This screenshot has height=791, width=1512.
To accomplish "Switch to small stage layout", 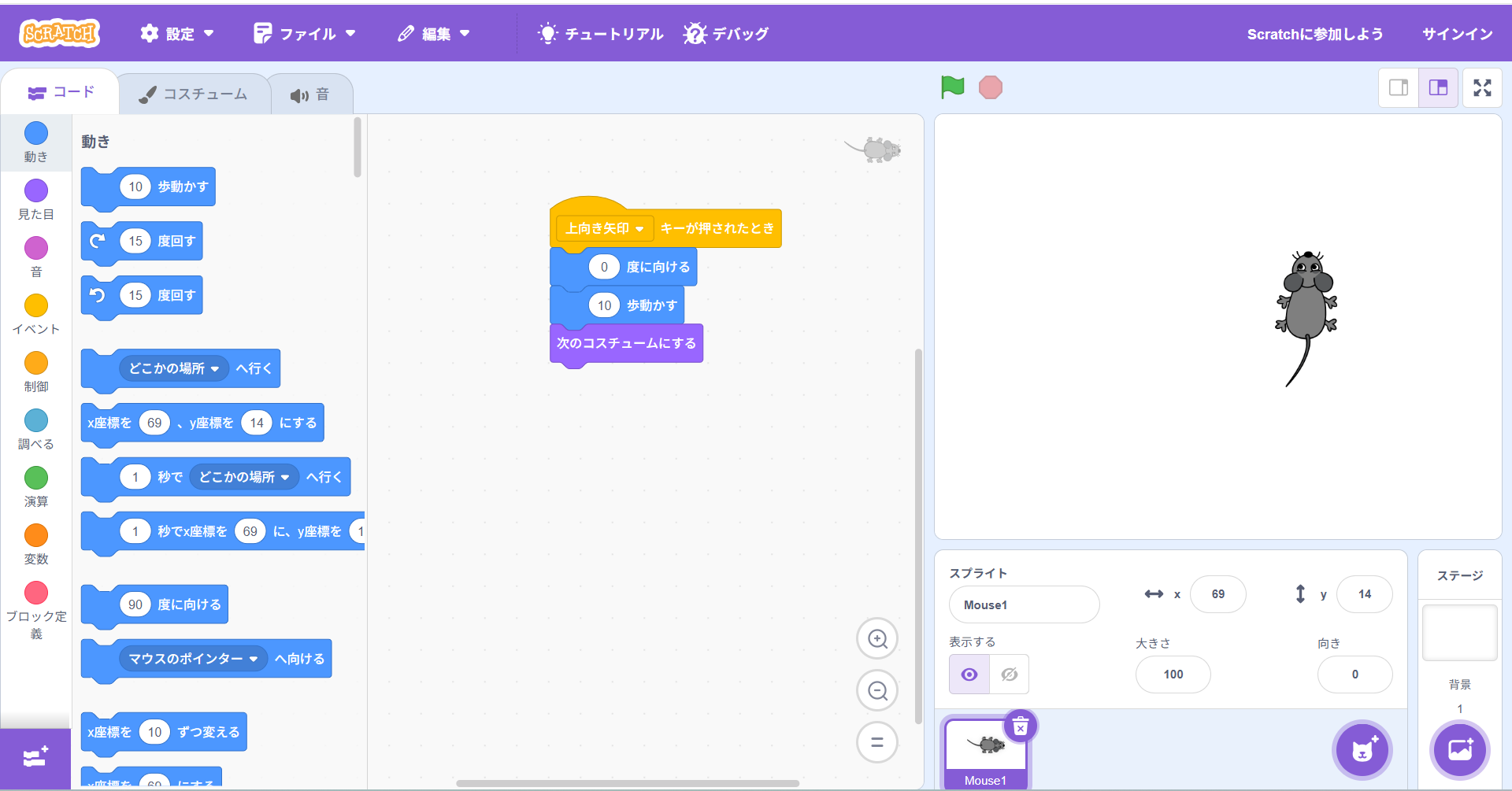I will [x=1399, y=88].
